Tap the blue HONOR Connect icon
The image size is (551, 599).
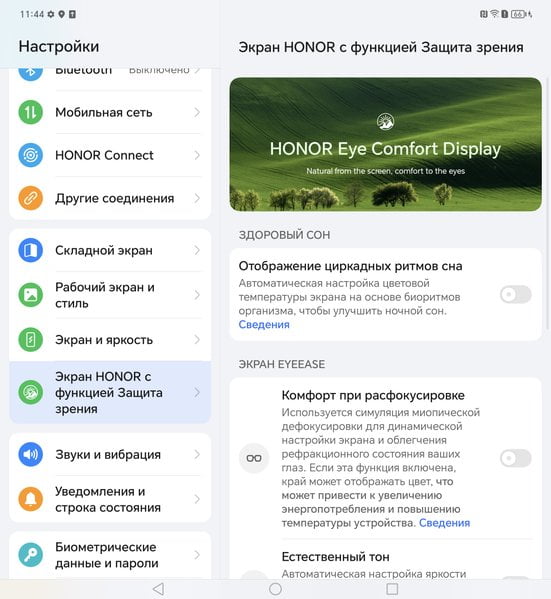[x=31, y=155]
